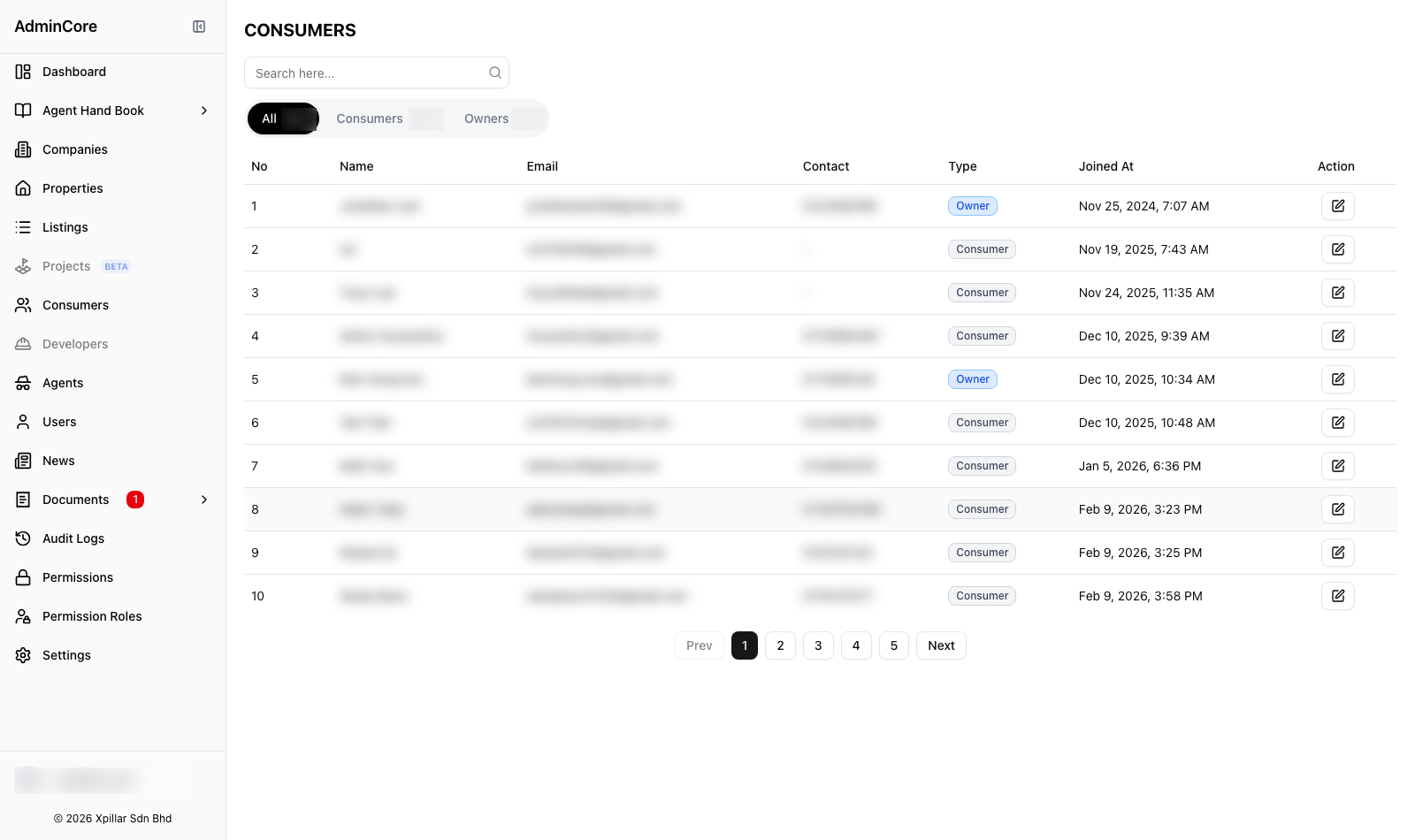Edit row 7 joined Jan 5, 2026
The image size is (1415, 840).
point(1338,466)
